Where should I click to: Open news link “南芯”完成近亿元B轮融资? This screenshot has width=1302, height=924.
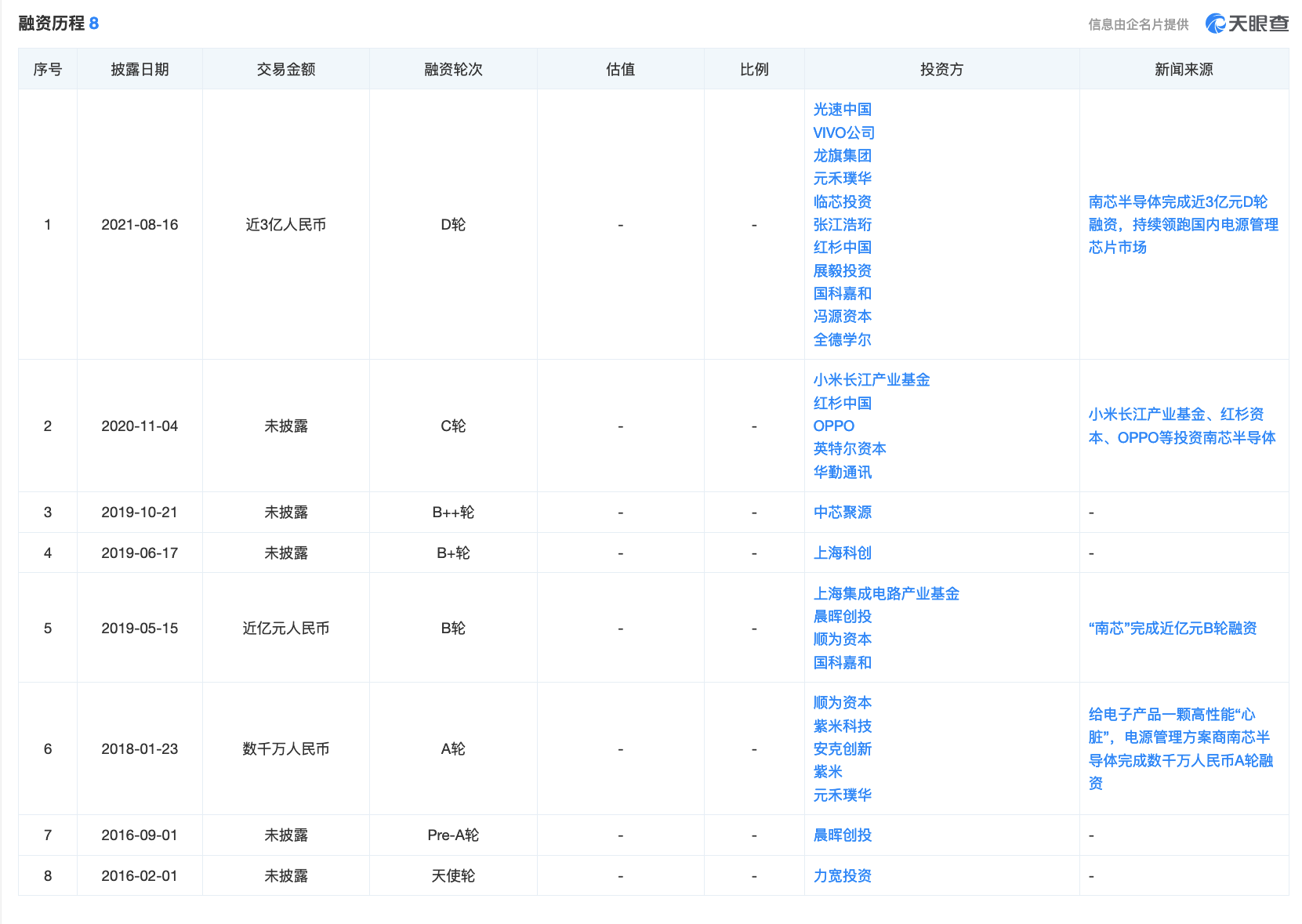coord(1172,628)
